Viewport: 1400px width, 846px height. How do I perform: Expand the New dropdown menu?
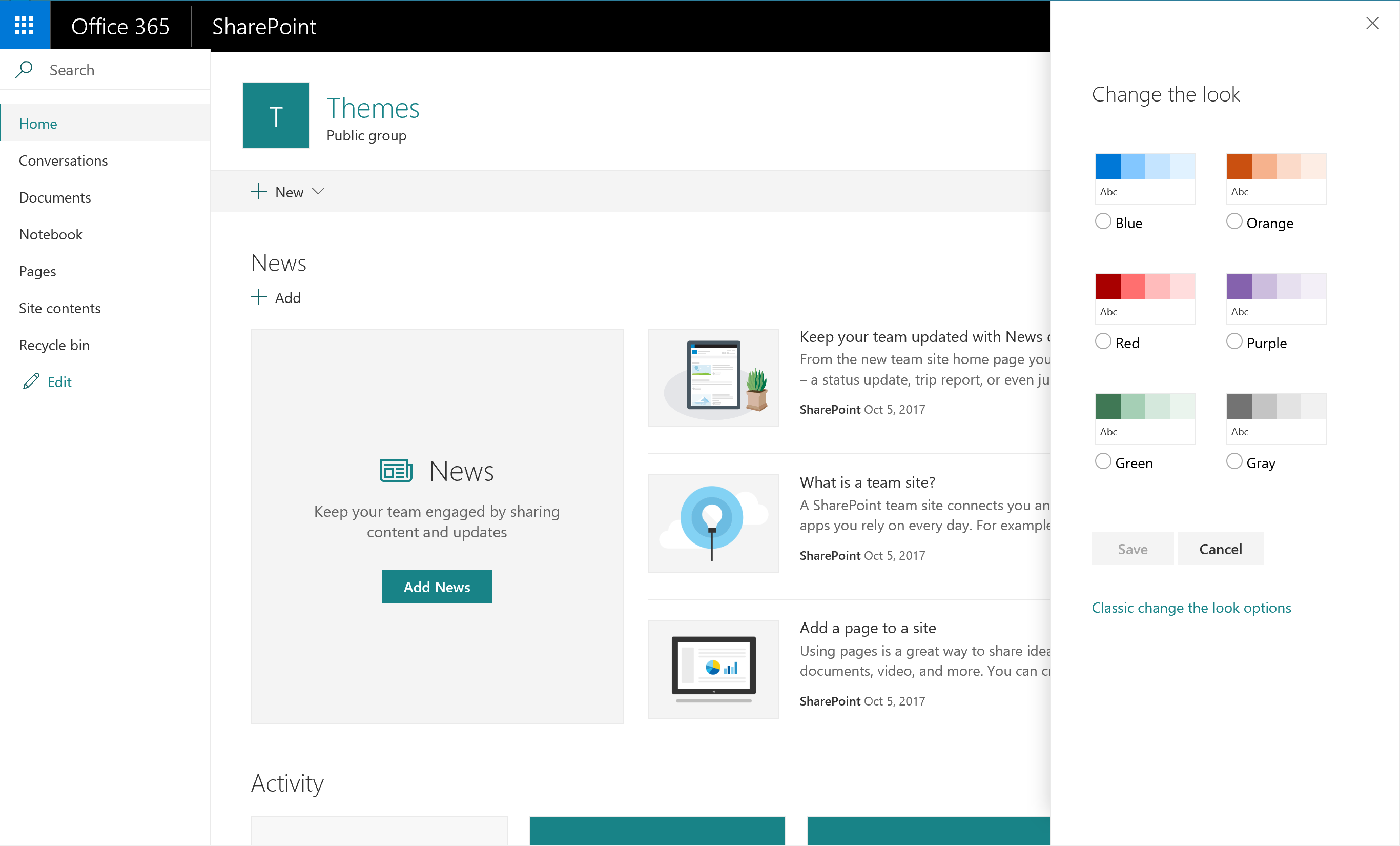point(318,192)
